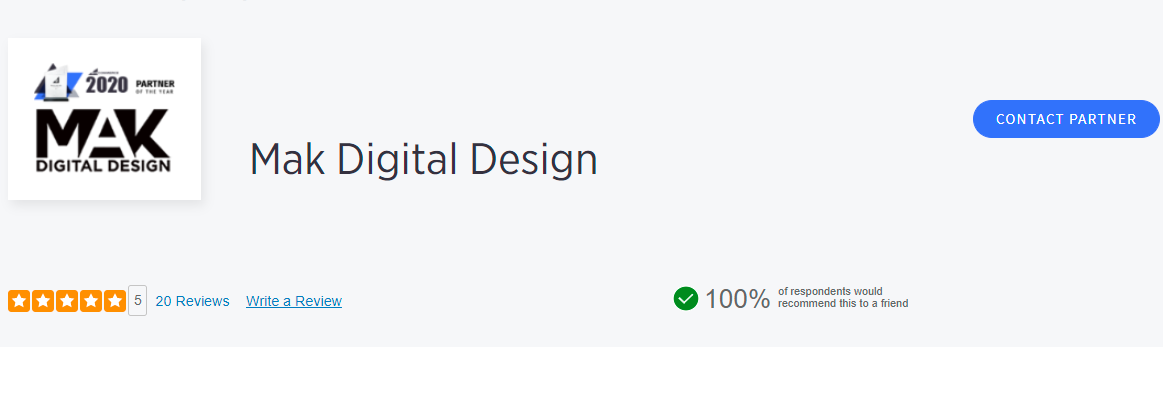Viewport: 1163px width, 402px height.
Task: Click the Digital Design text in logo
Action: 103,165
